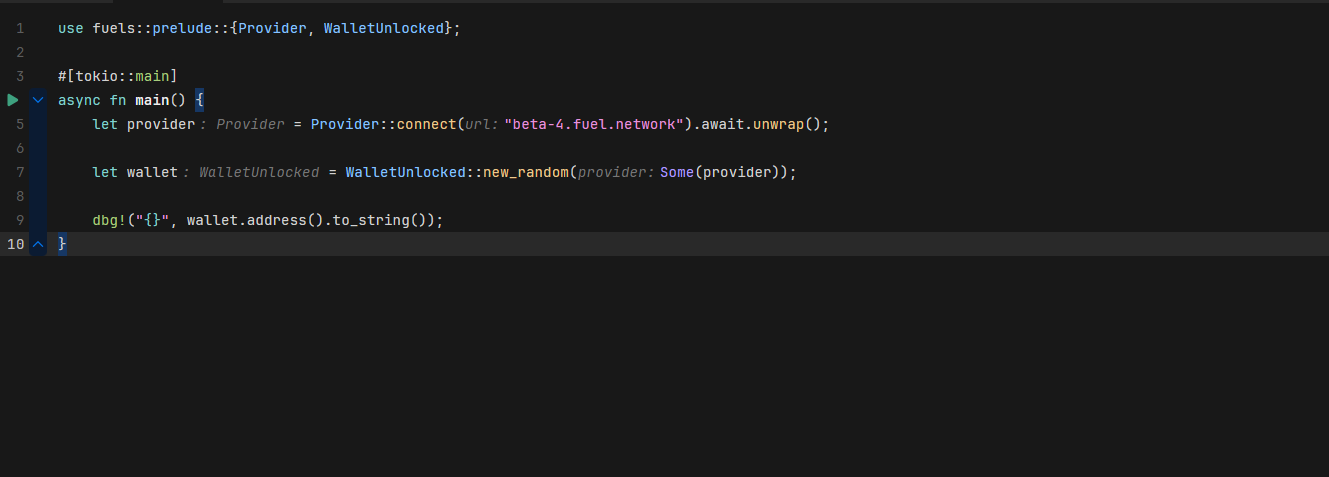This screenshot has height=477, width=1329.
Task: Click line number 1 in the gutter
Action: coord(20,28)
